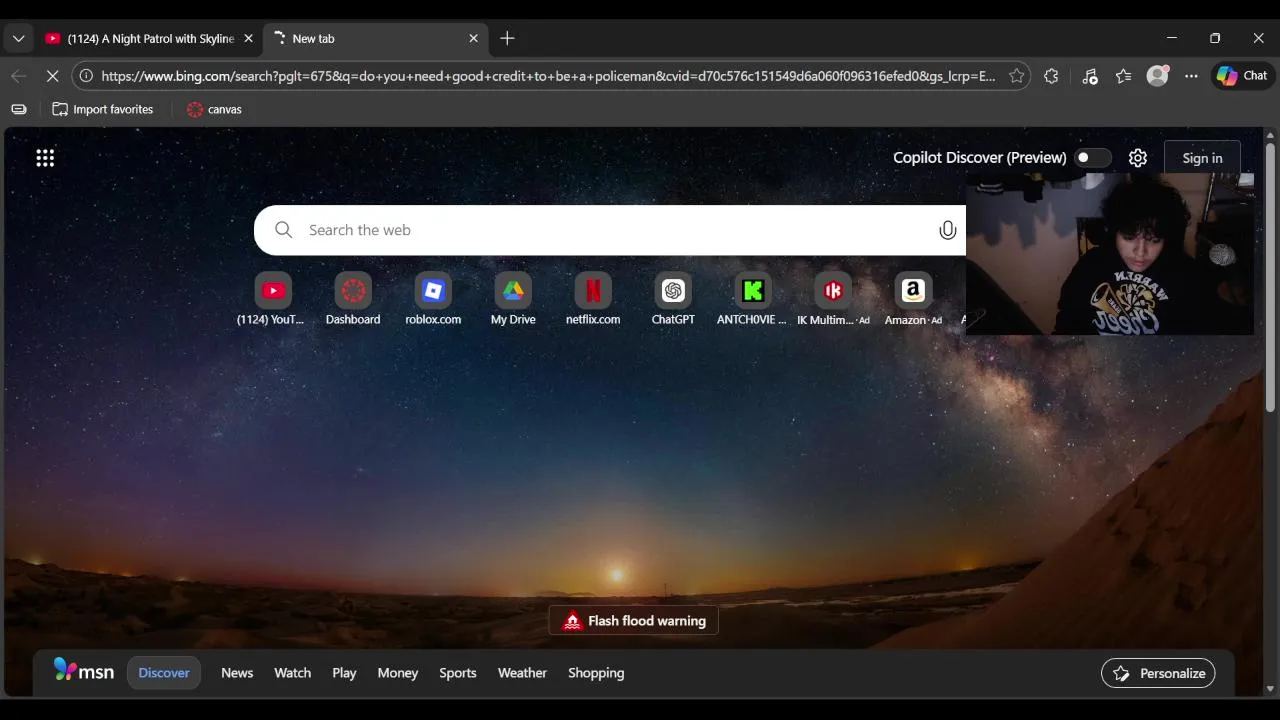Screen dimensions: 1280x720
Task: Open the ANTCHOVIE quick link tile
Action: 753,299
